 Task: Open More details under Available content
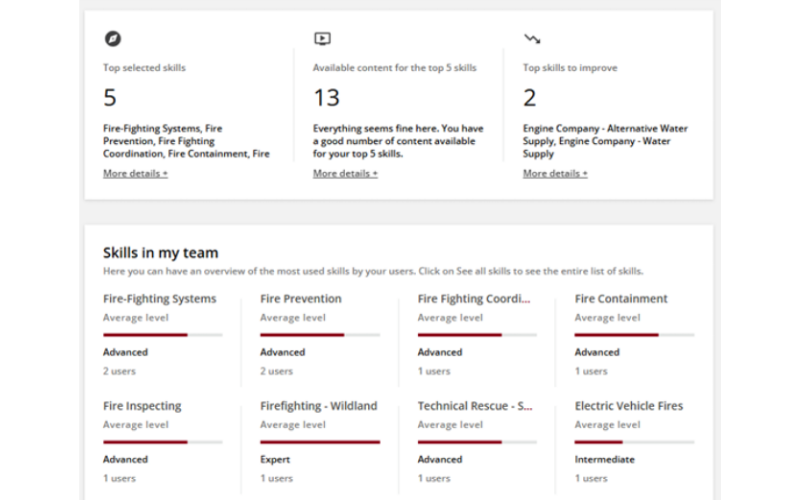345,173
